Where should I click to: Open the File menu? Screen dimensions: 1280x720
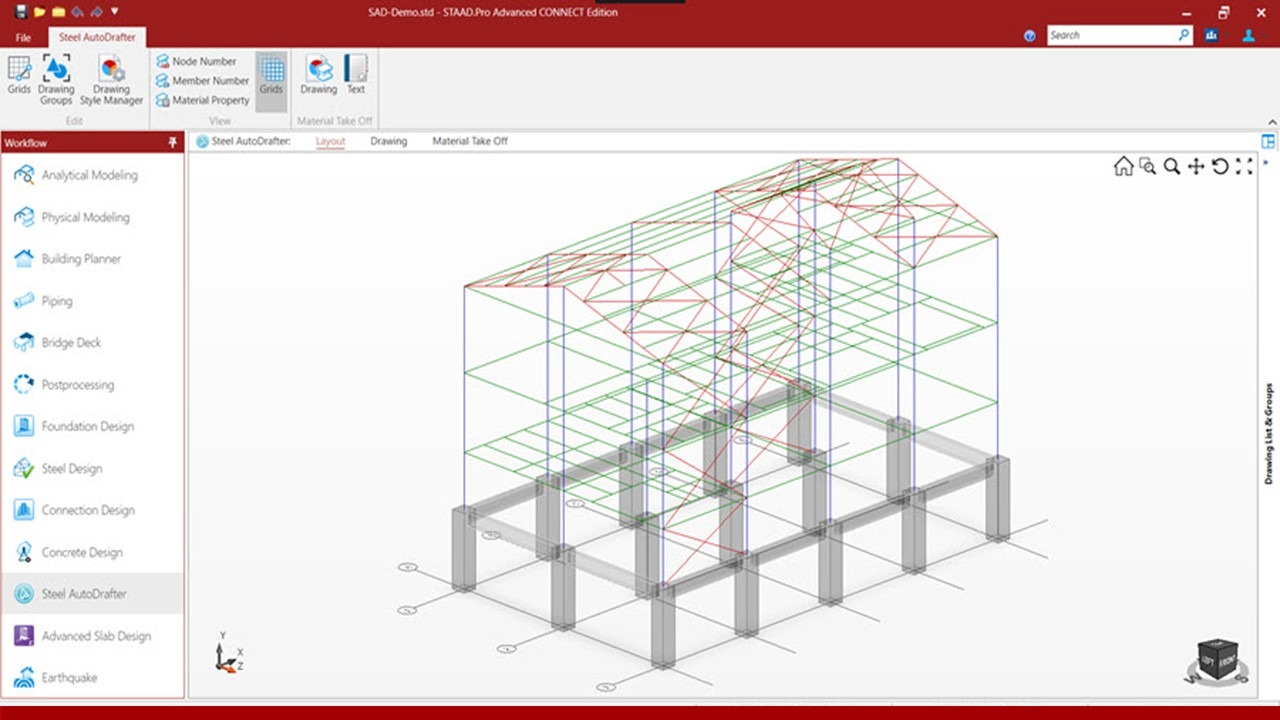(23, 38)
